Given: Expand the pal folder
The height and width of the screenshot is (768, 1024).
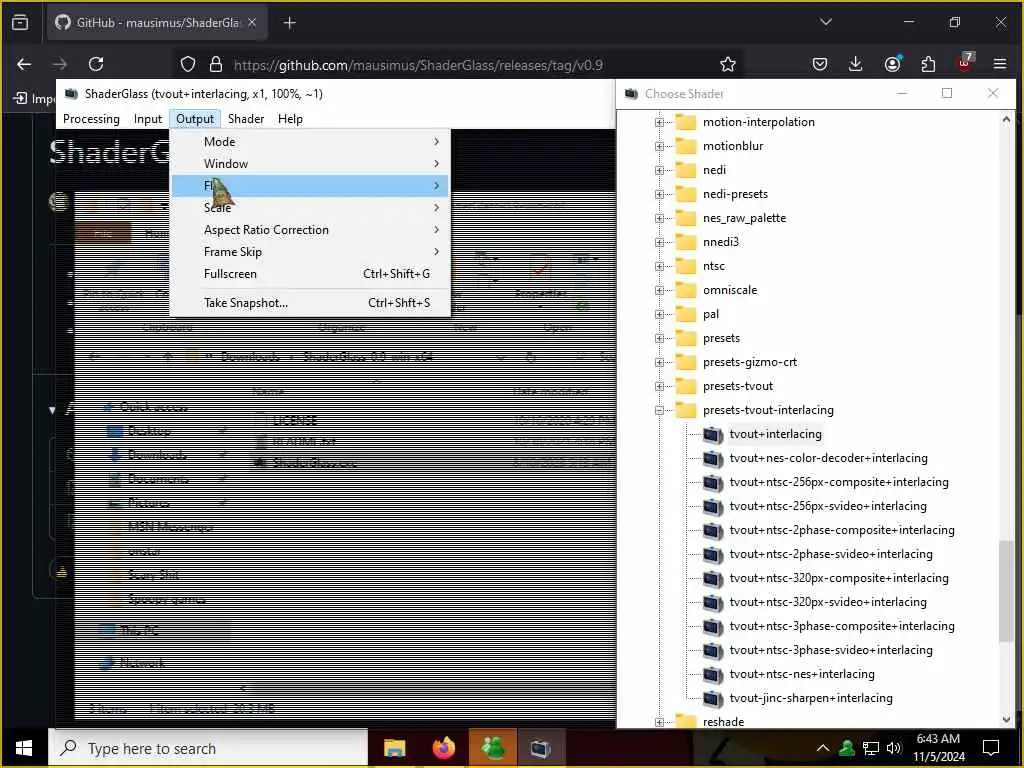Looking at the screenshot, I should (x=659, y=314).
